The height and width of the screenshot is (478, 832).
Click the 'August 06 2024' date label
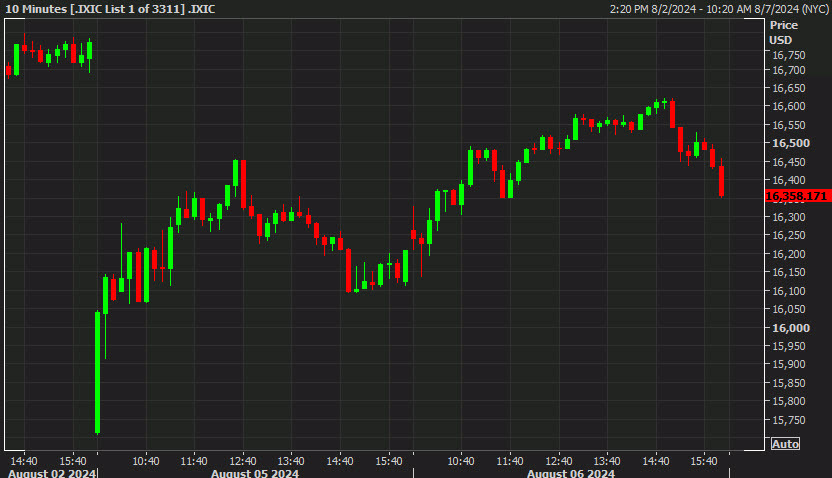pos(570,473)
